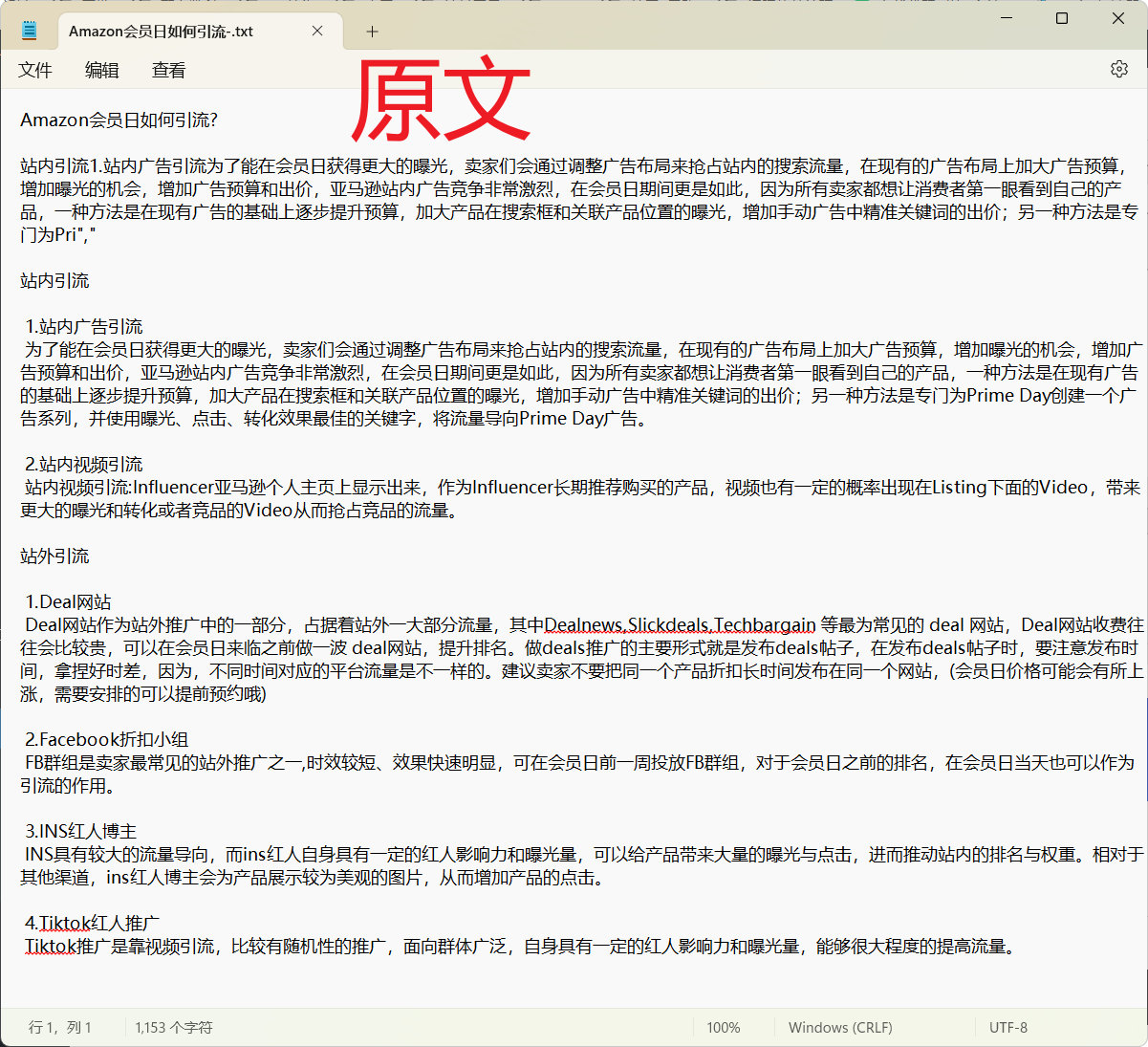Open the 文件 menu
The height and width of the screenshot is (1047, 1148).
35,70
